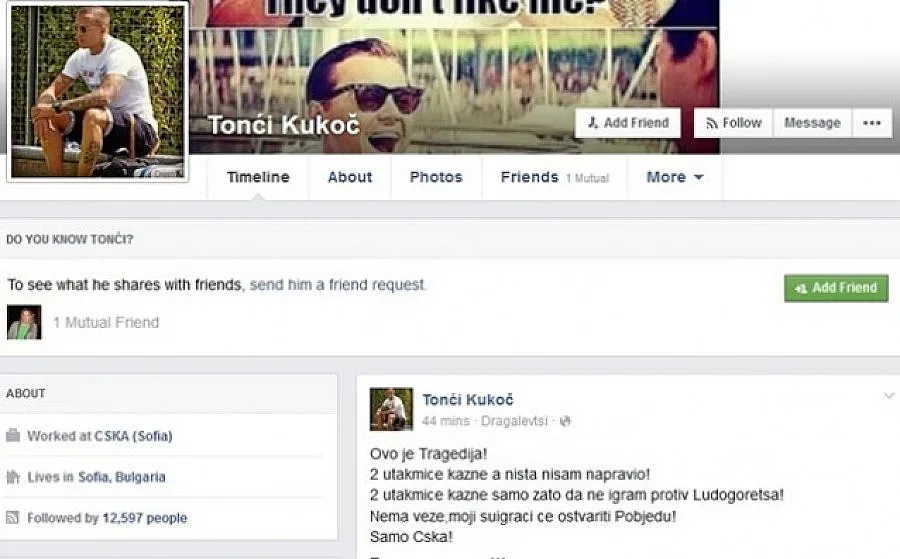Open Tonći Kukoč's large profile photo
Viewport: 900px width, 559px height.
click(98, 91)
